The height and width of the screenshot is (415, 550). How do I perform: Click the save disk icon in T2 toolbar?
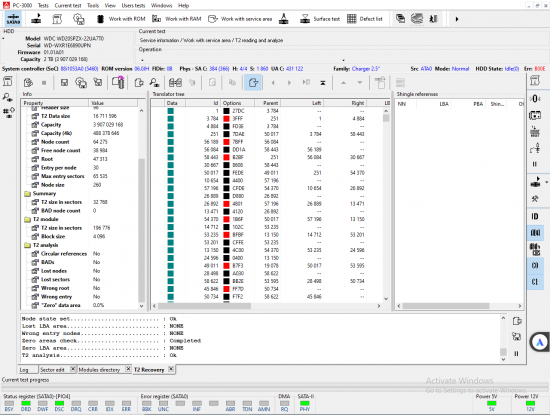click(x=64, y=83)
